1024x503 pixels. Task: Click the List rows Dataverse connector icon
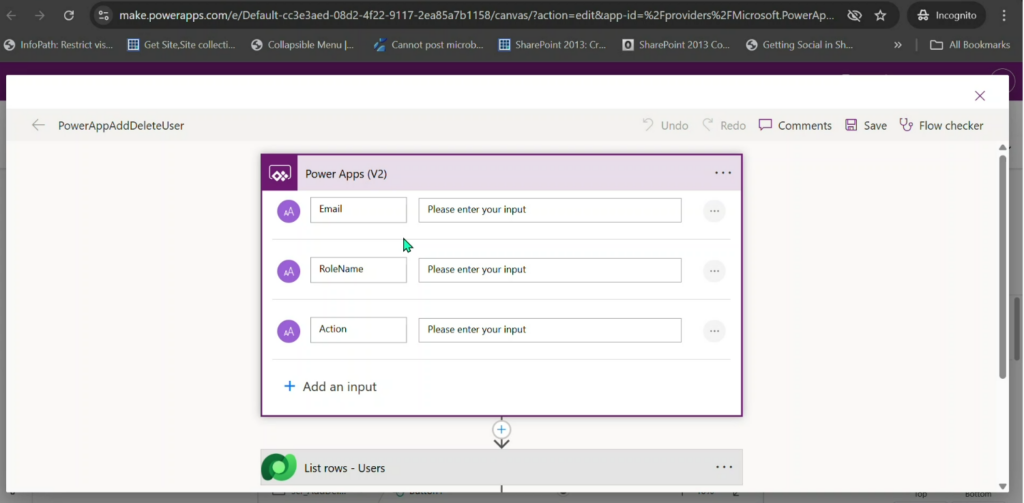[279, 468]
